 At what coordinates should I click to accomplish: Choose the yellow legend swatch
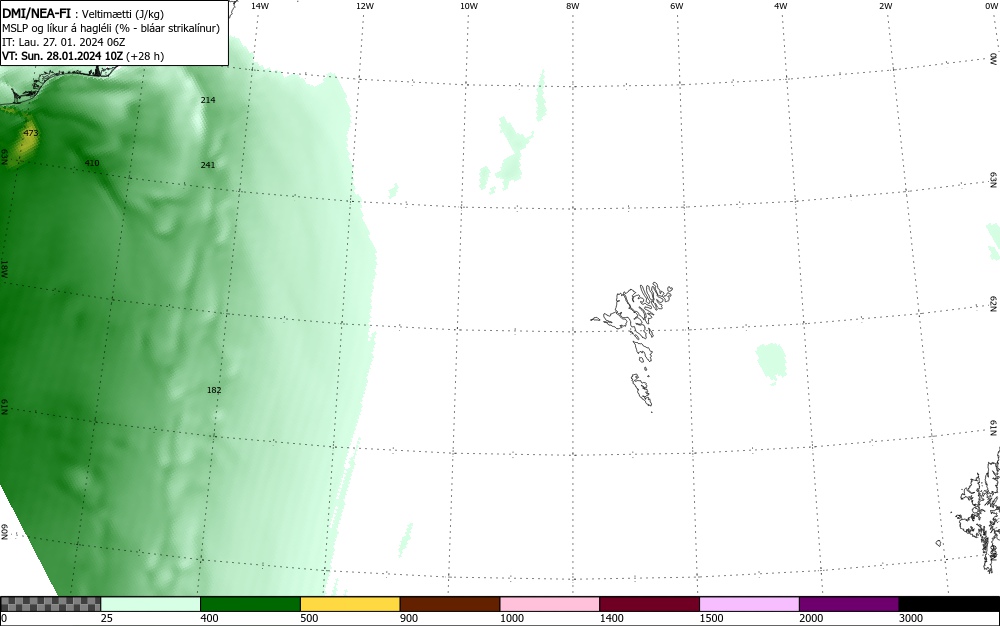pos(350,604)
